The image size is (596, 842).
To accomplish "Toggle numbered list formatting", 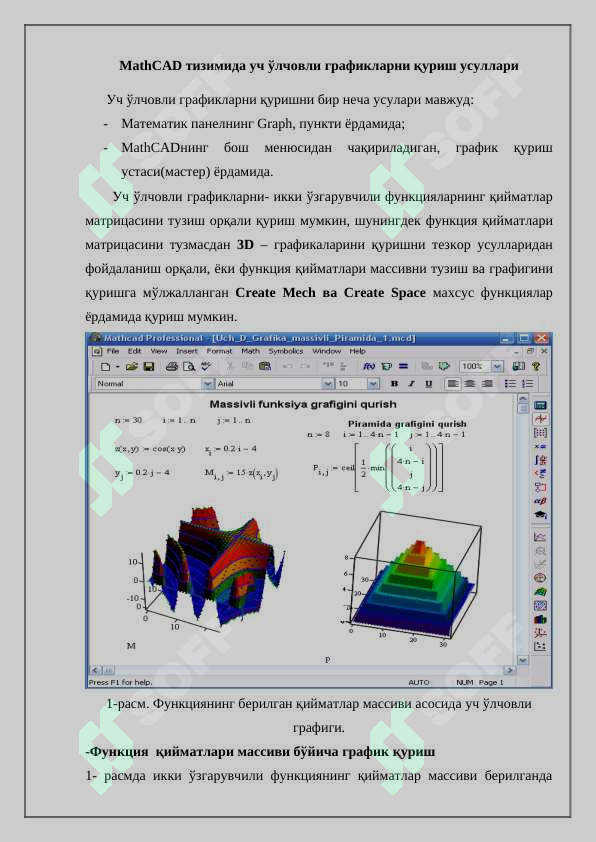I will 527,383.
